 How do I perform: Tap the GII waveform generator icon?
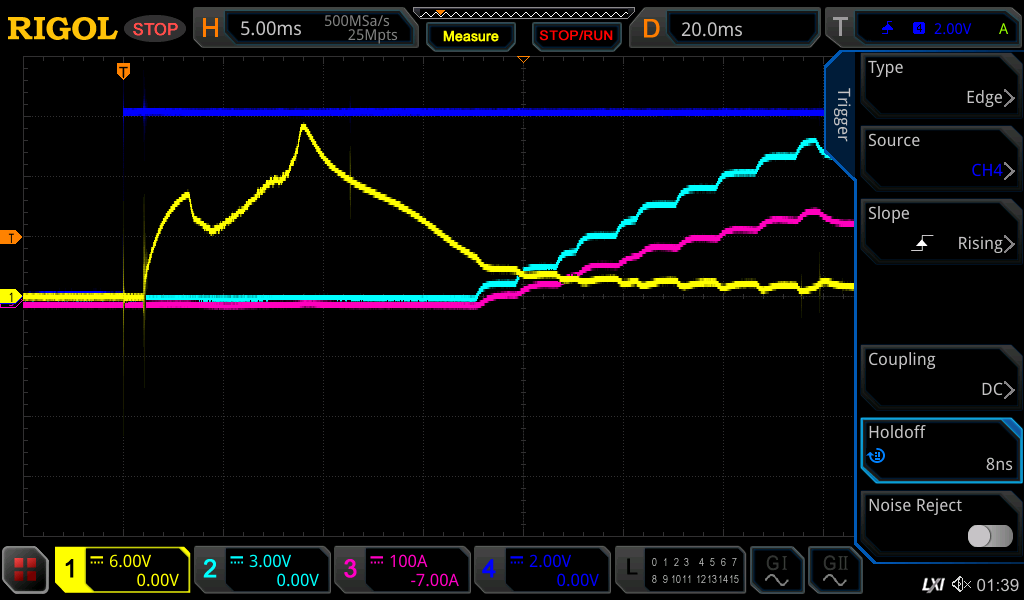coord(834,570)
